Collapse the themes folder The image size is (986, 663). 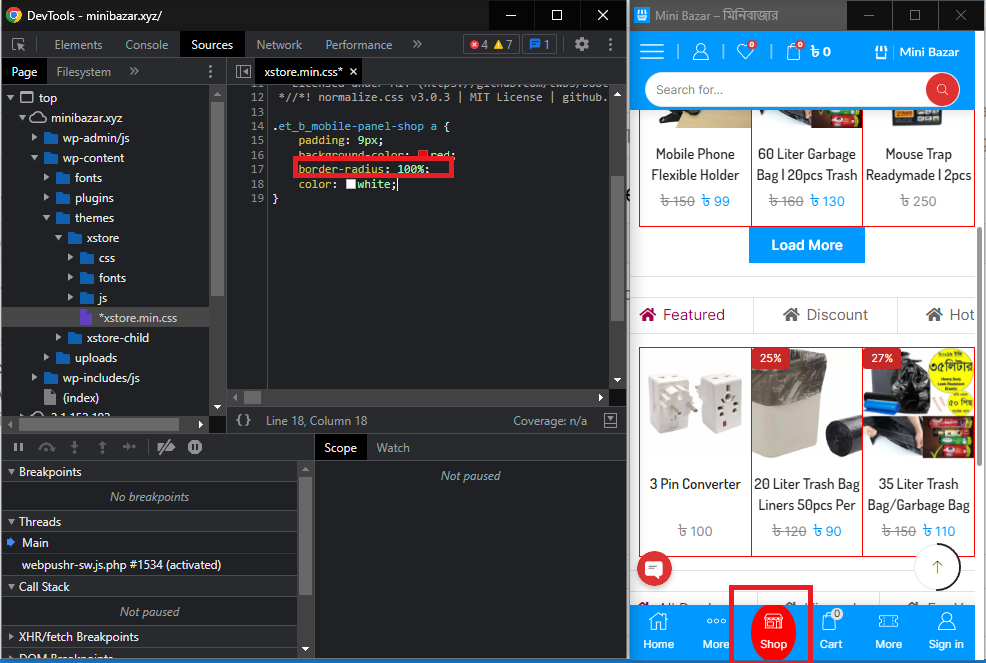(47, 218)
